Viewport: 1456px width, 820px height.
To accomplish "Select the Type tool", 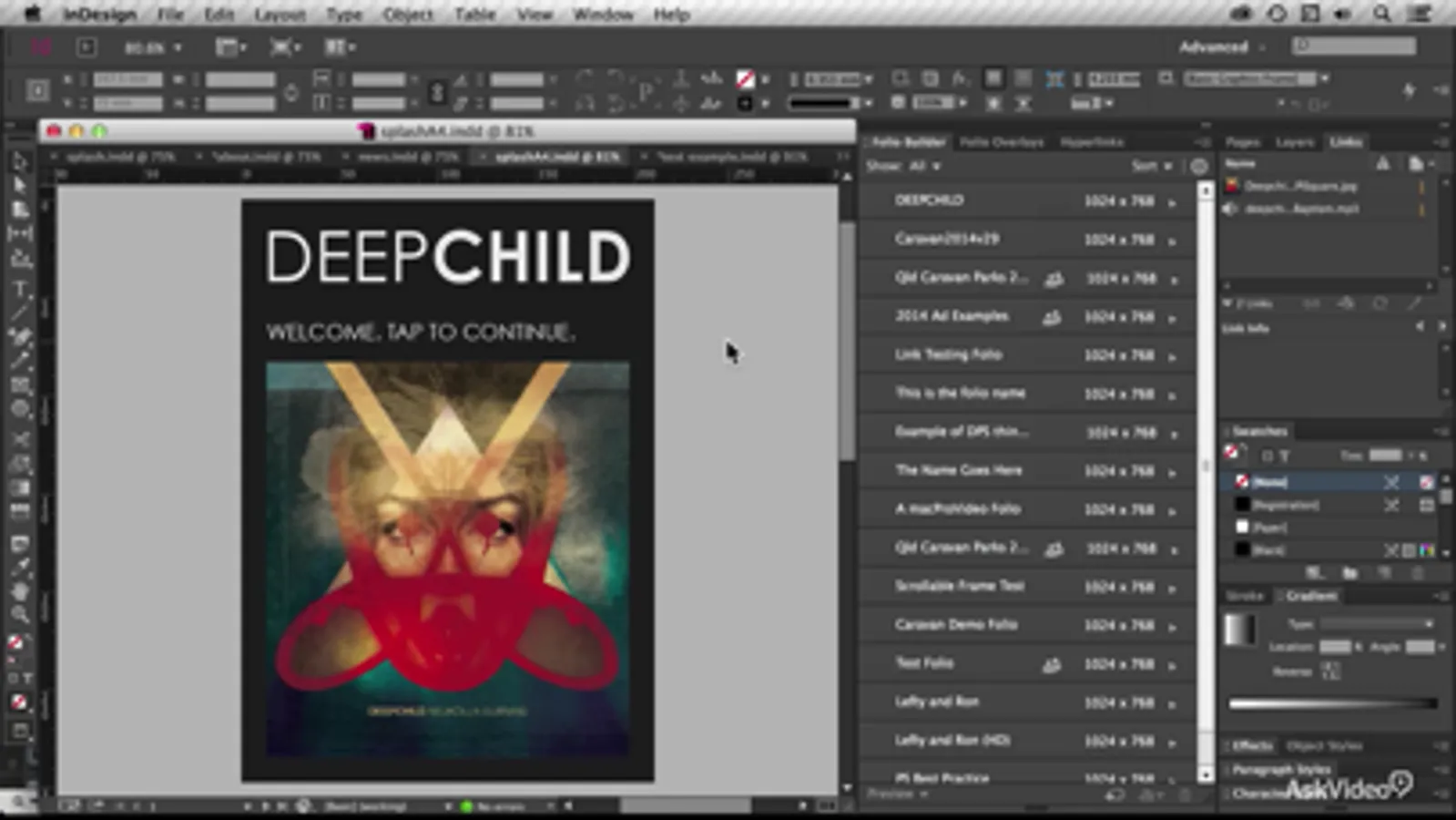I will [19, 290].
